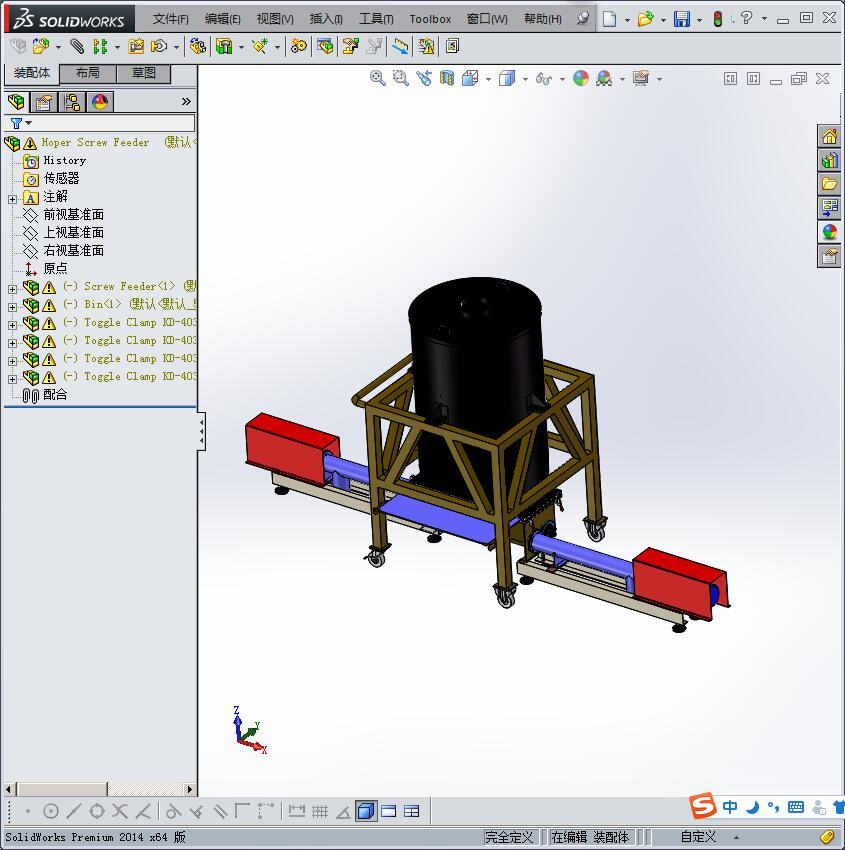Click the Linear Component Pattern icon
Viewport: 845px width, 850px height.
click(100, 47)
